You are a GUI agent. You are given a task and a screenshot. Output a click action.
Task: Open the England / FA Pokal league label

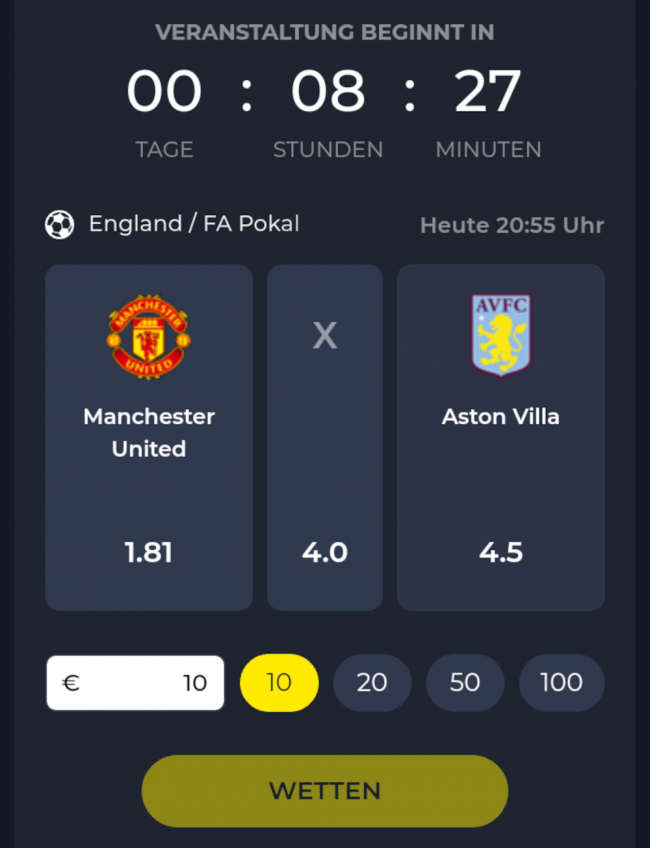(194, 224)
